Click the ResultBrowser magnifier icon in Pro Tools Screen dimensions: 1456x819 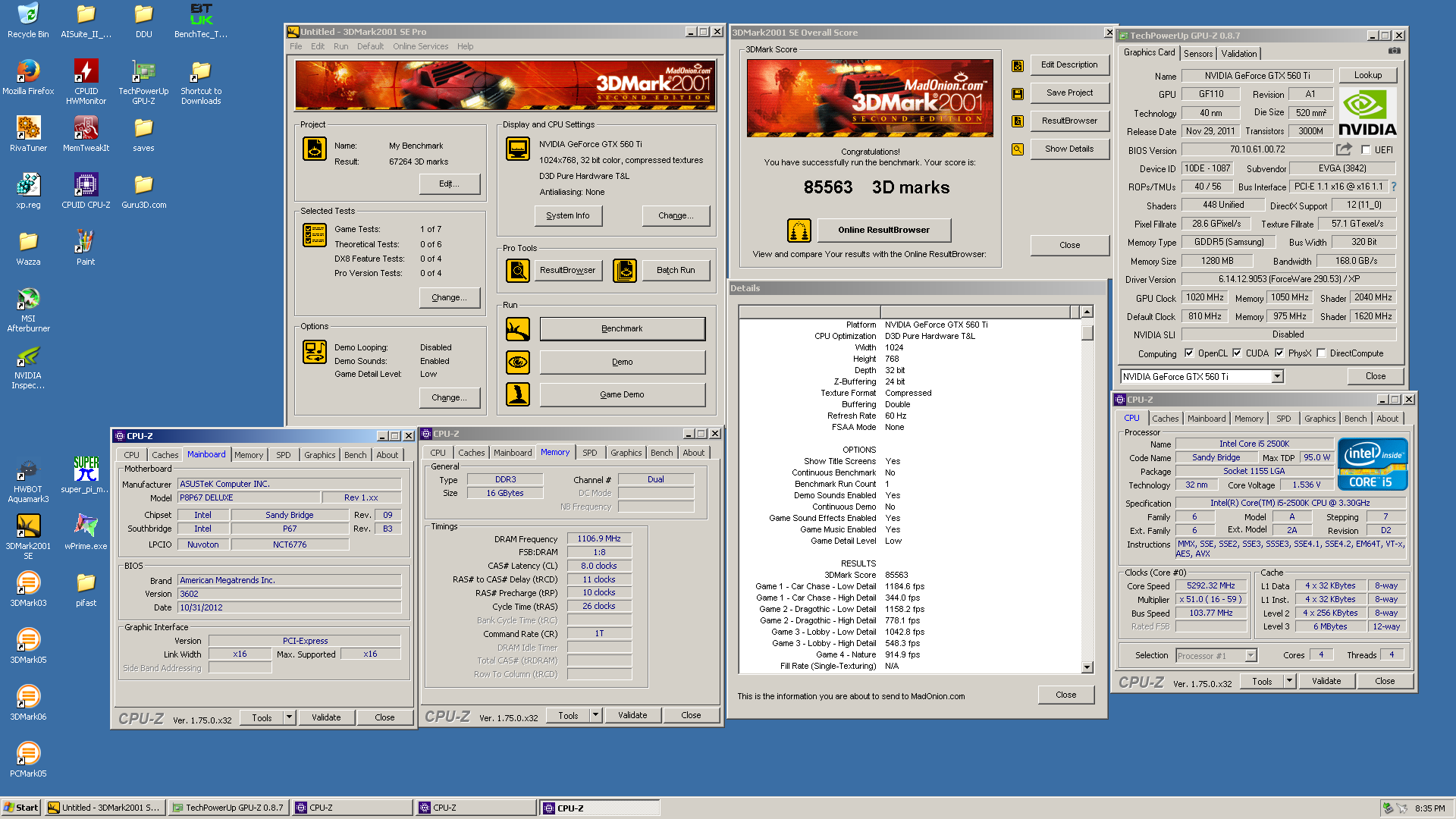click(518, 270)
